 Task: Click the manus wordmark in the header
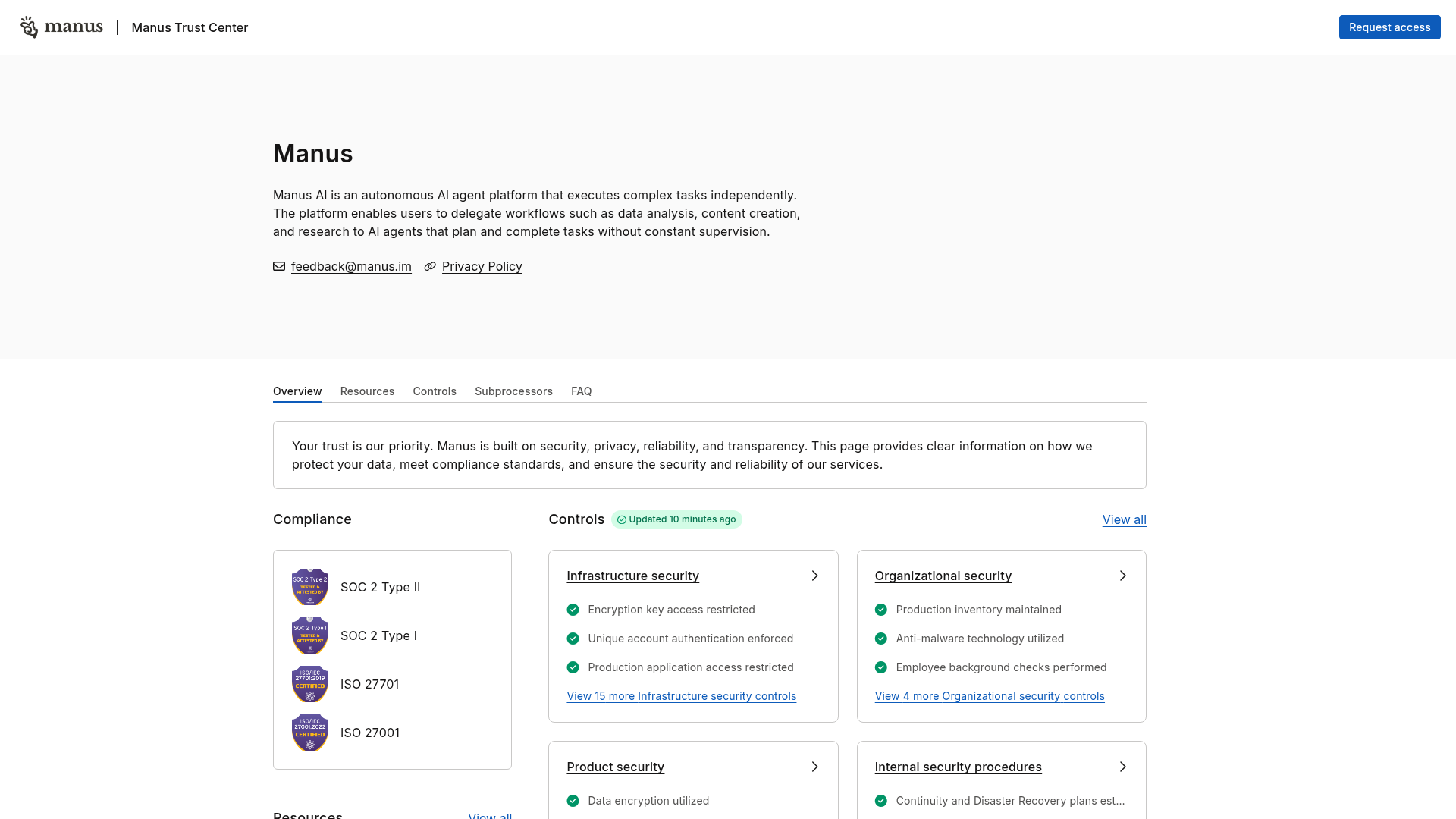point(74,27)
